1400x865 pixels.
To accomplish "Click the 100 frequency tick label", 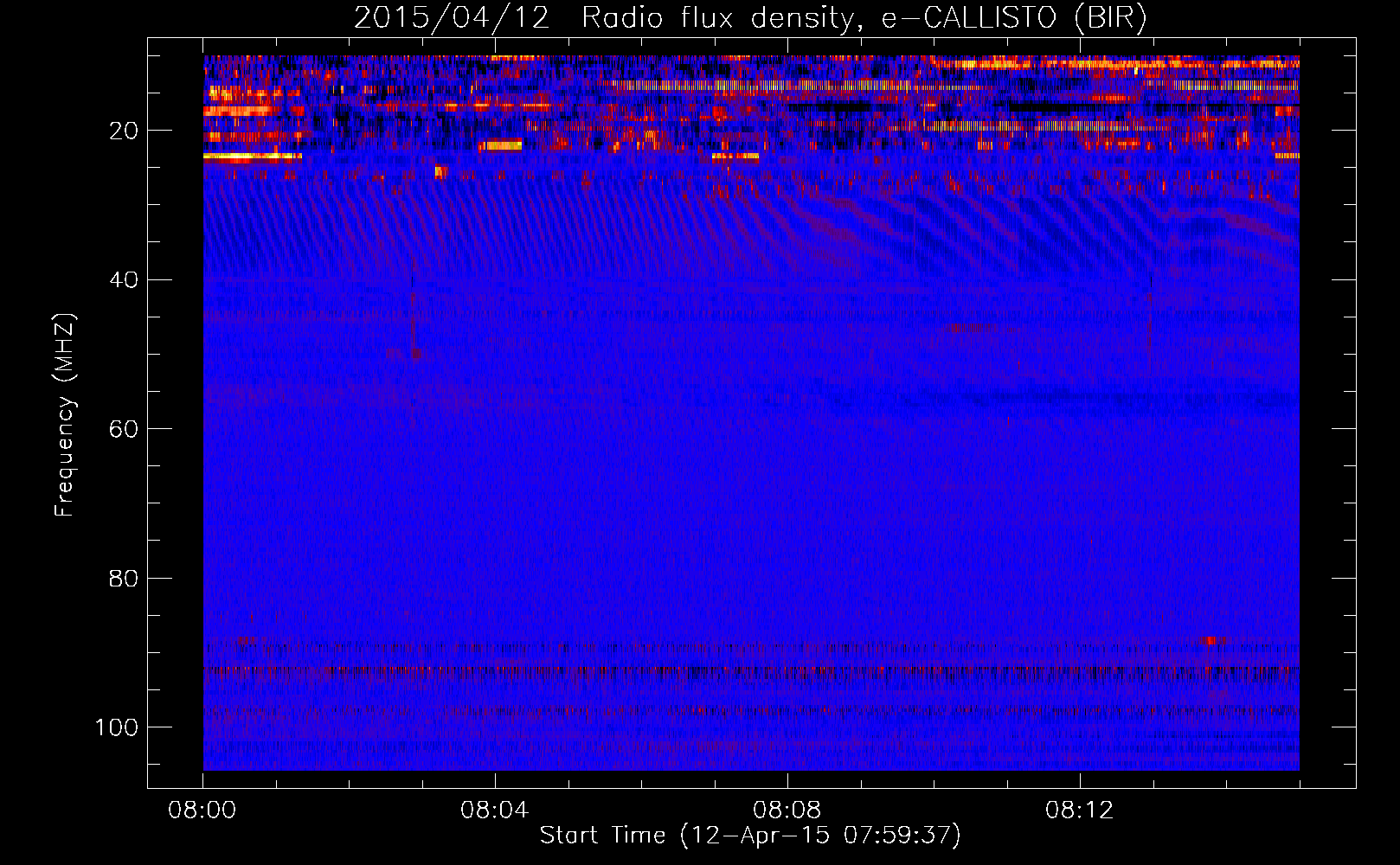I will (117, 727).
